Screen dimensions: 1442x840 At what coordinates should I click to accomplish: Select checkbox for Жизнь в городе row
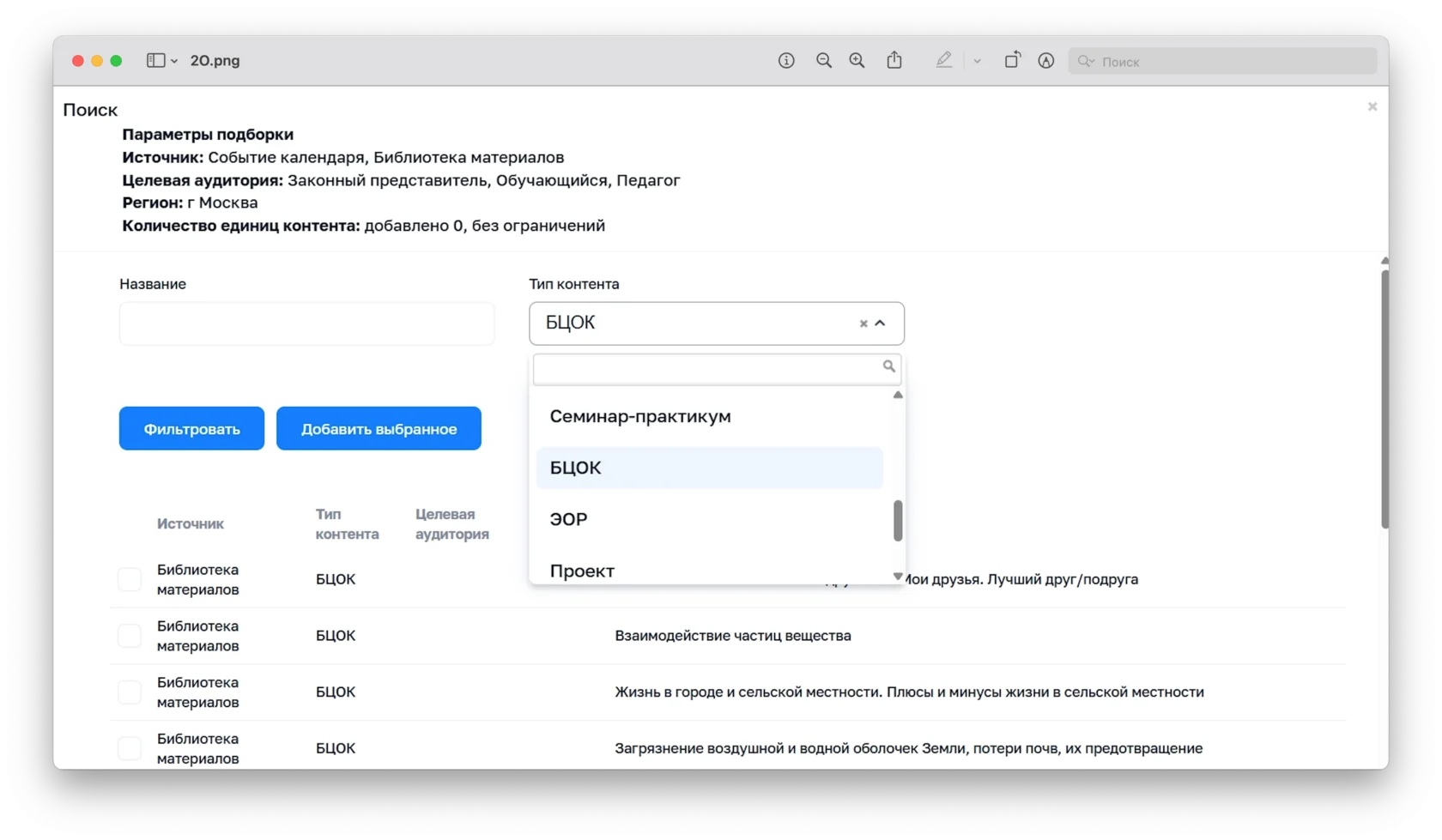[130, 692]
